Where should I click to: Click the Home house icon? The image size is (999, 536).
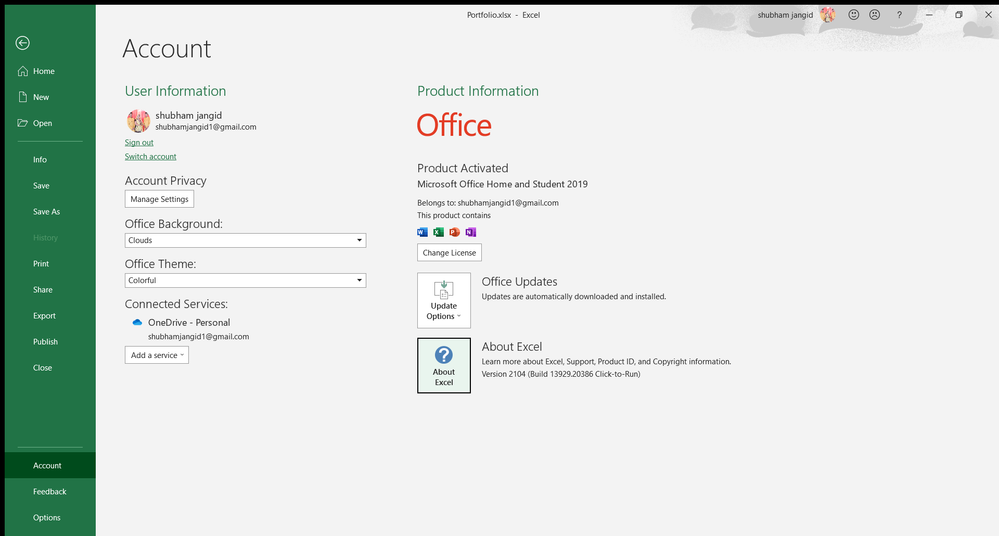pyautogui.click(x=23, y=71)
